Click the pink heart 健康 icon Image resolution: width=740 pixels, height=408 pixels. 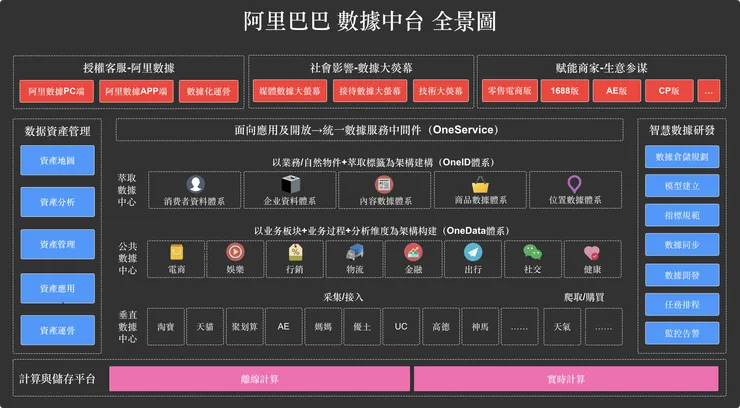(x=592, y=253)
